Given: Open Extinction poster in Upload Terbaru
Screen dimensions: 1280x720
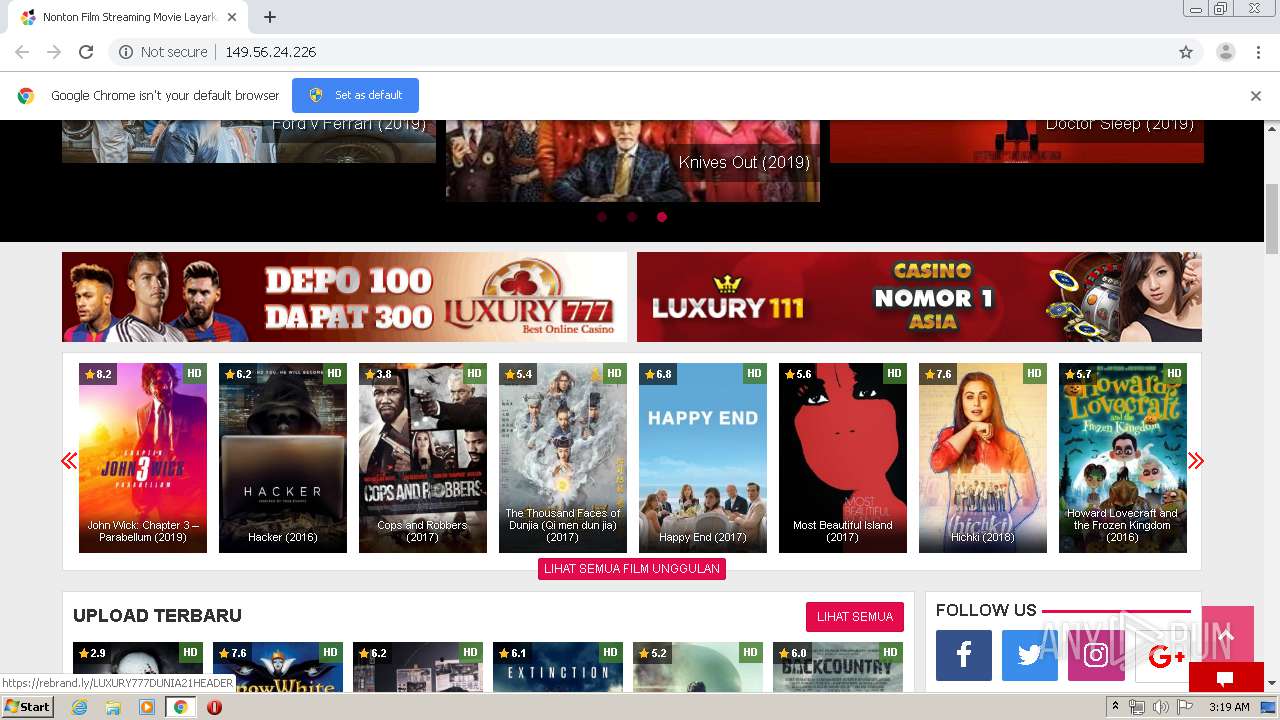Looking at the screenshot, I should tap(558, 667).
